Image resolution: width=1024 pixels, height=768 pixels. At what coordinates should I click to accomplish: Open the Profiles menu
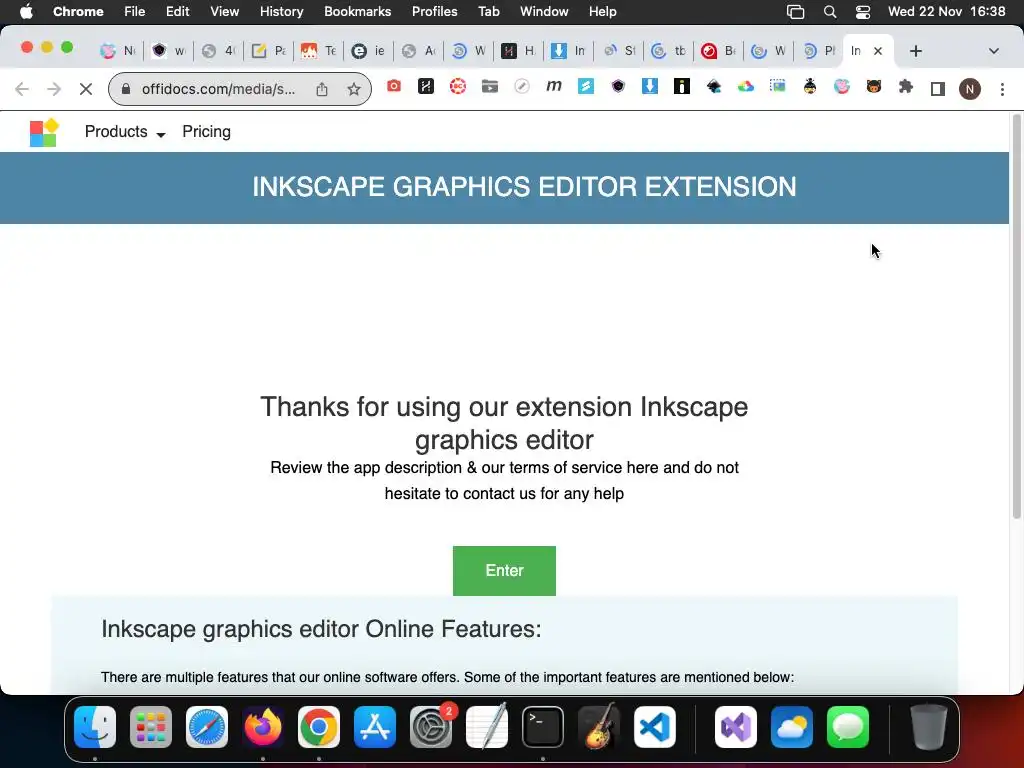[x=434, y=12]
